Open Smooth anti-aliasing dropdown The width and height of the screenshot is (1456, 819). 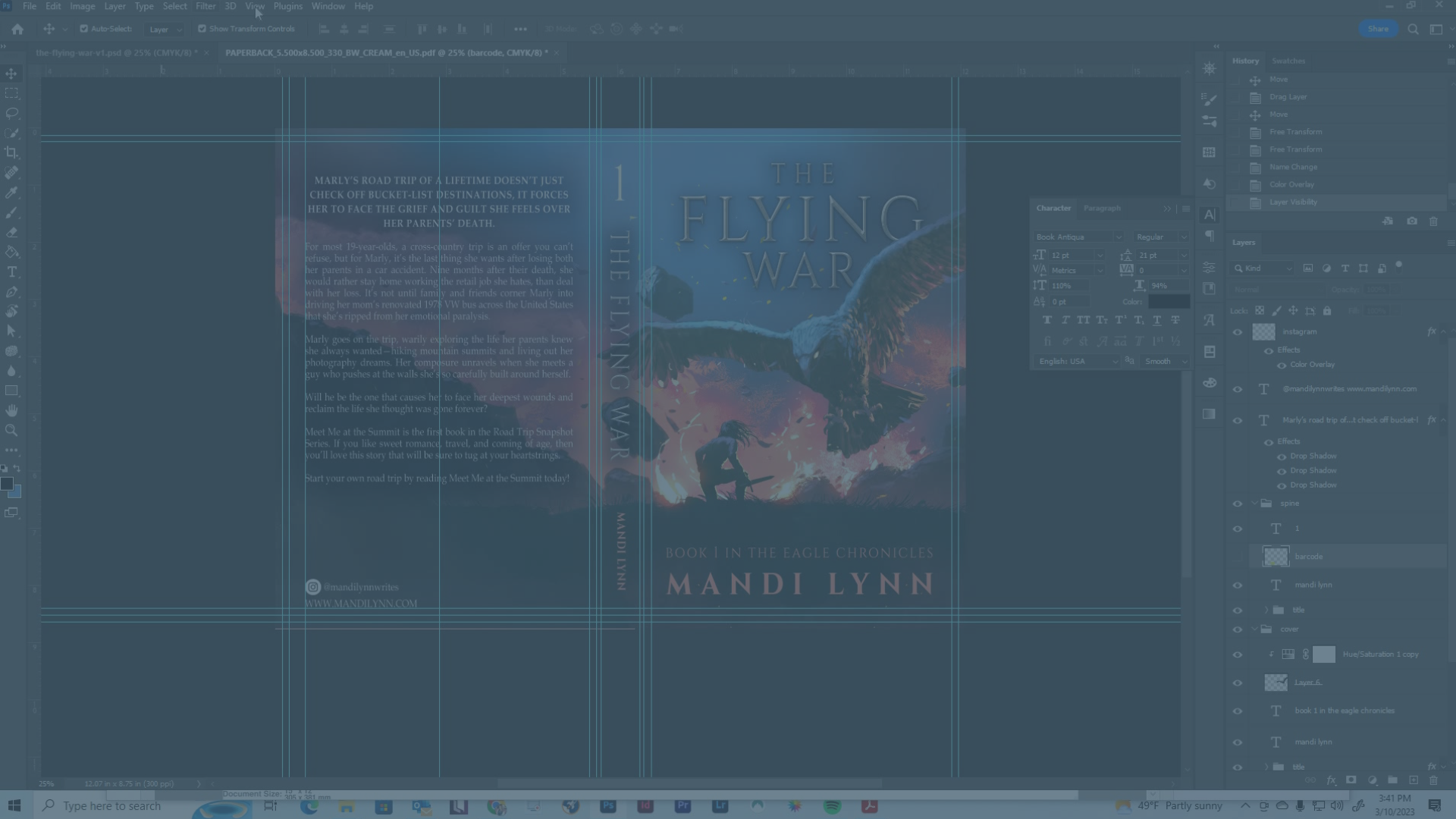click(x=1165, y=362)
